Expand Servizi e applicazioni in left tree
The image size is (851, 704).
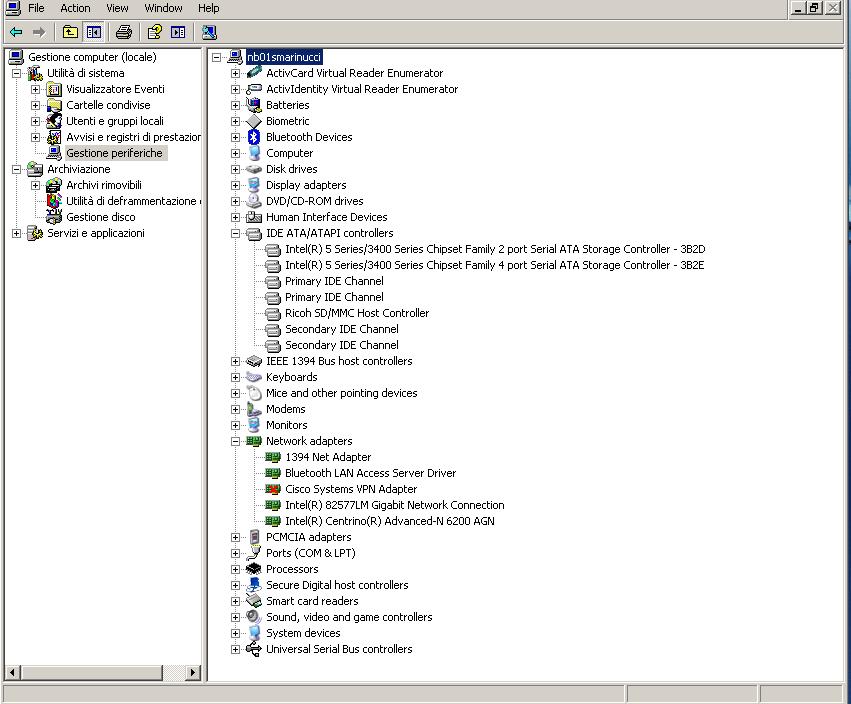click(x=16, y=233)
